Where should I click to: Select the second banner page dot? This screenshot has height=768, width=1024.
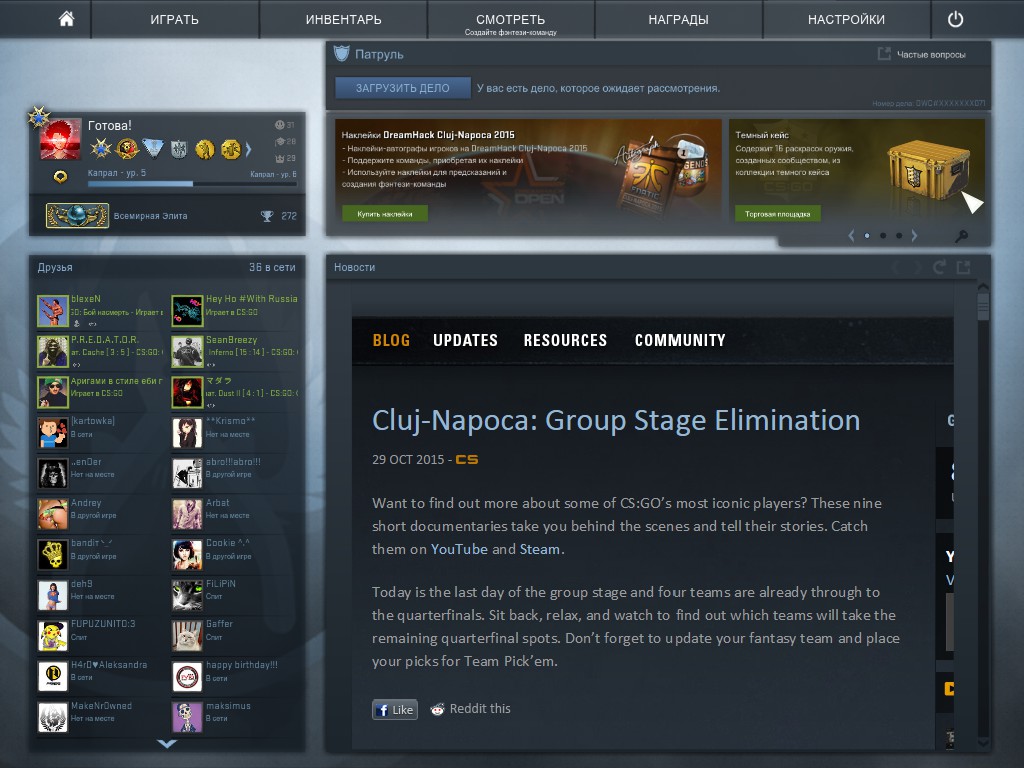click(883, 236)
